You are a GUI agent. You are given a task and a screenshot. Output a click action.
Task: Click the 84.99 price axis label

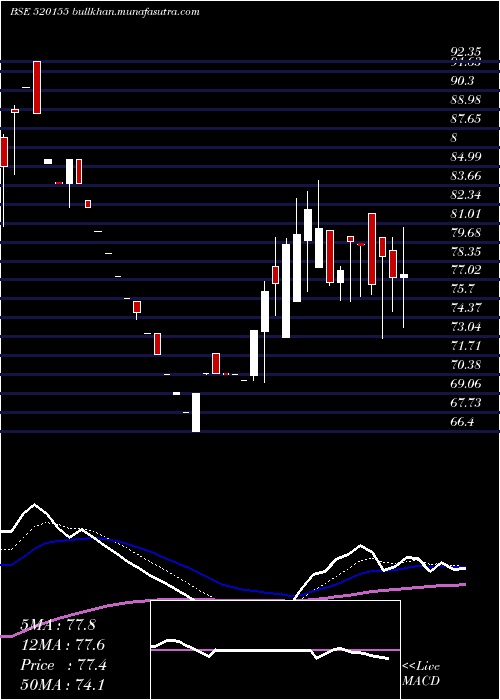466,156
